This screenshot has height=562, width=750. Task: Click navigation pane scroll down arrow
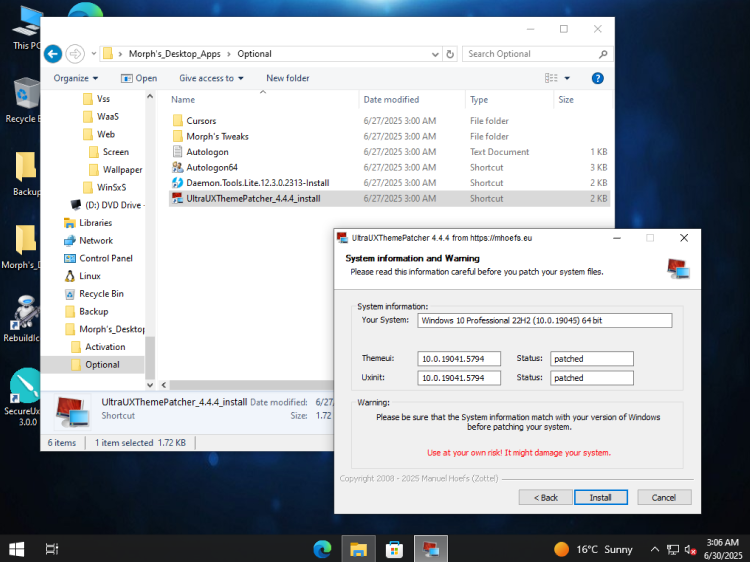click(x=150, y=385)
